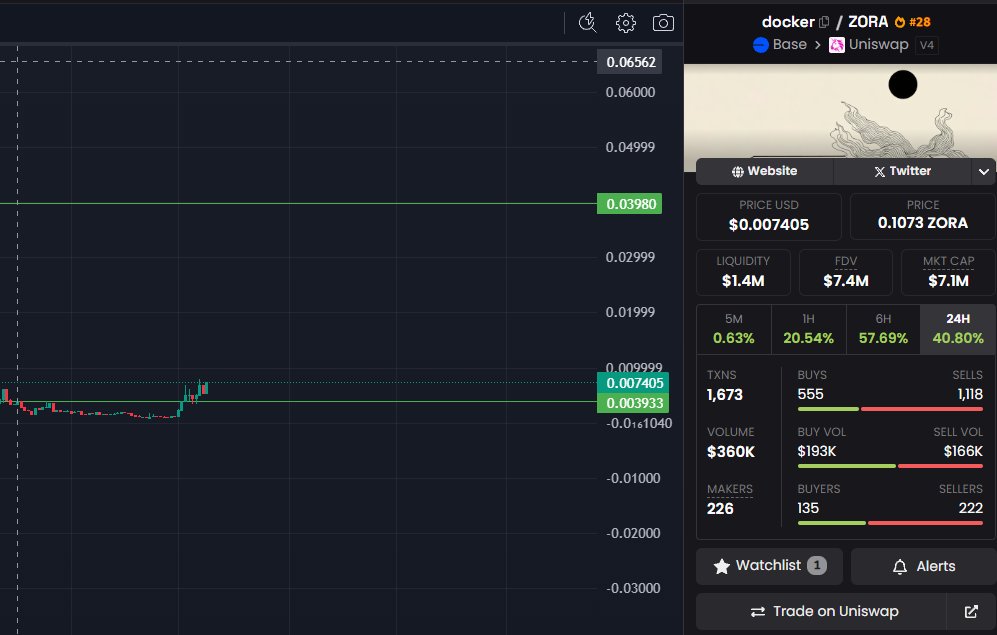Image resolution: width=997 pixels, height=635 pixels.
Task: Click the 0.06000 price axis label
Action: [x=630, y=92]
